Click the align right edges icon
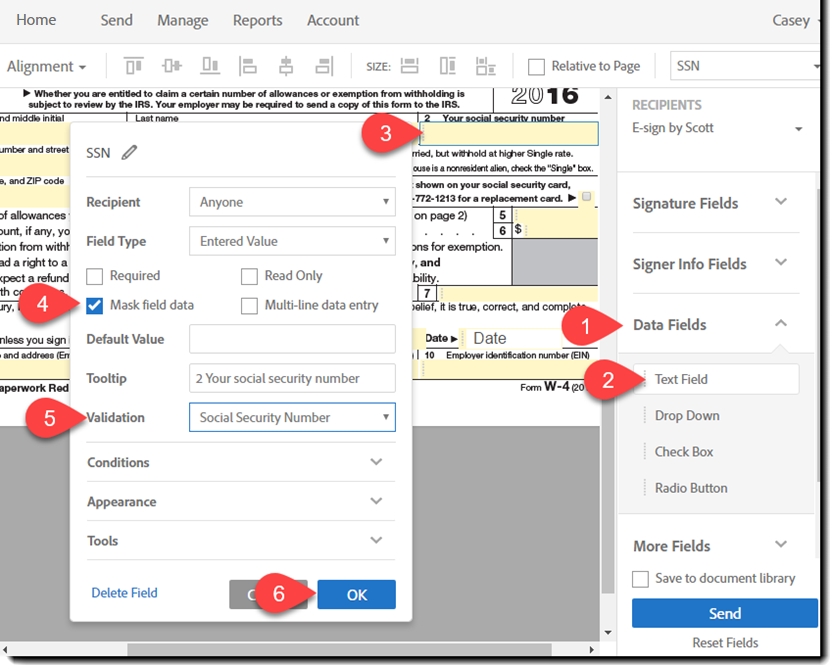Viewport: 830px width, 665px height. 324,66
